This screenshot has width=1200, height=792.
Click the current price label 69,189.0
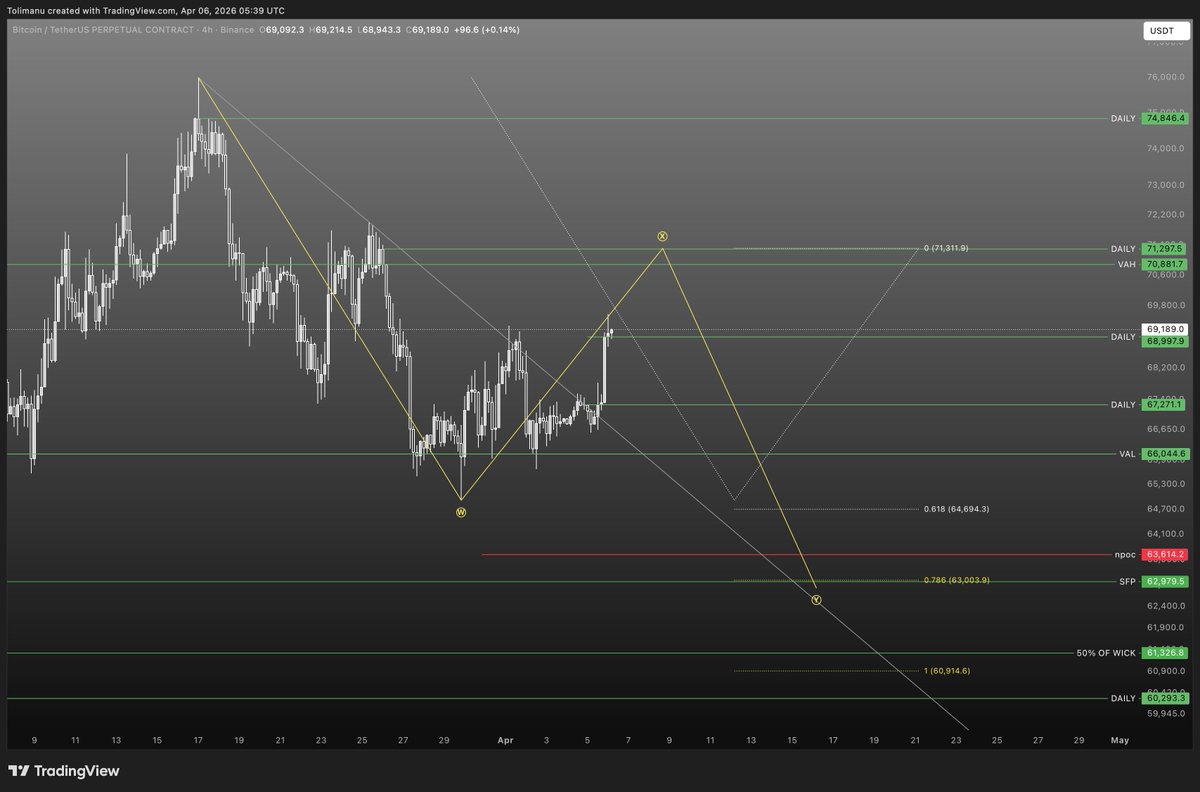point(1166,329)
